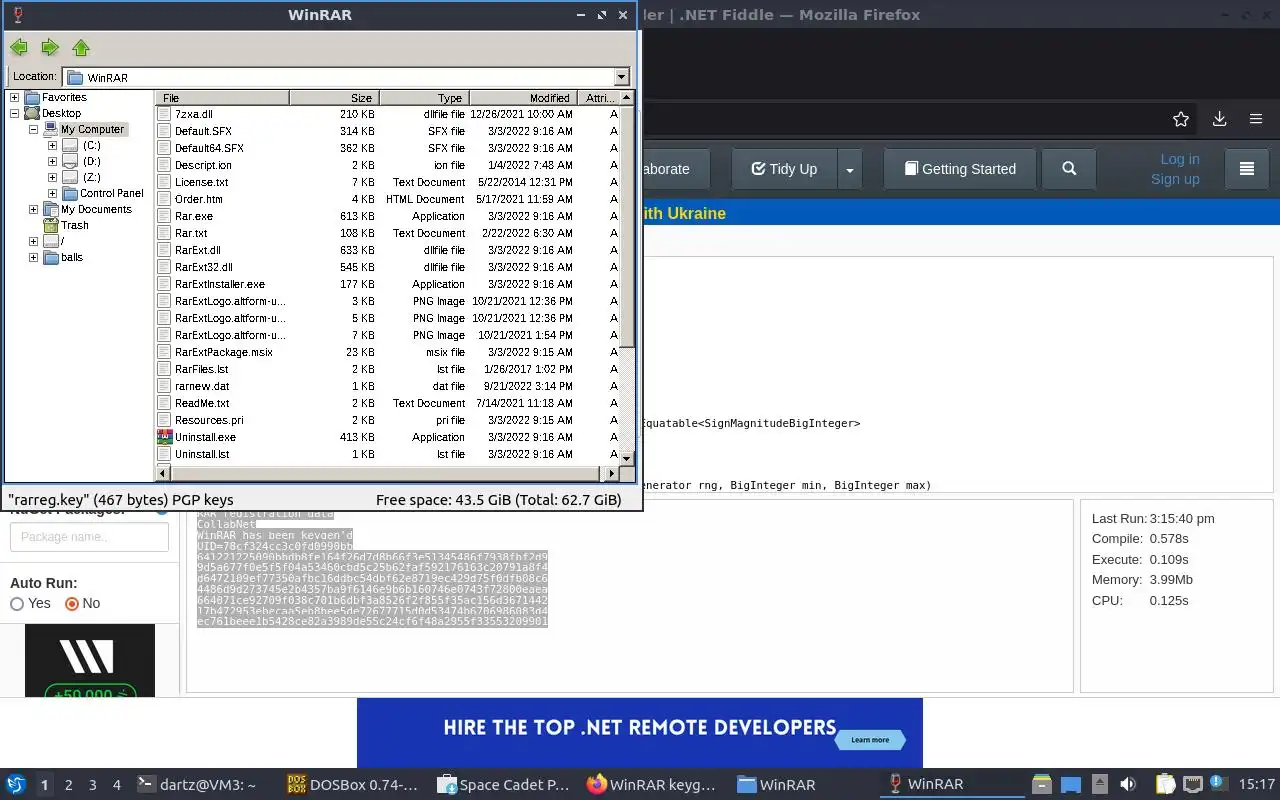Select the Rar.exe file
The height and width of the screenshot is (800, 1280).
point(193,216)
